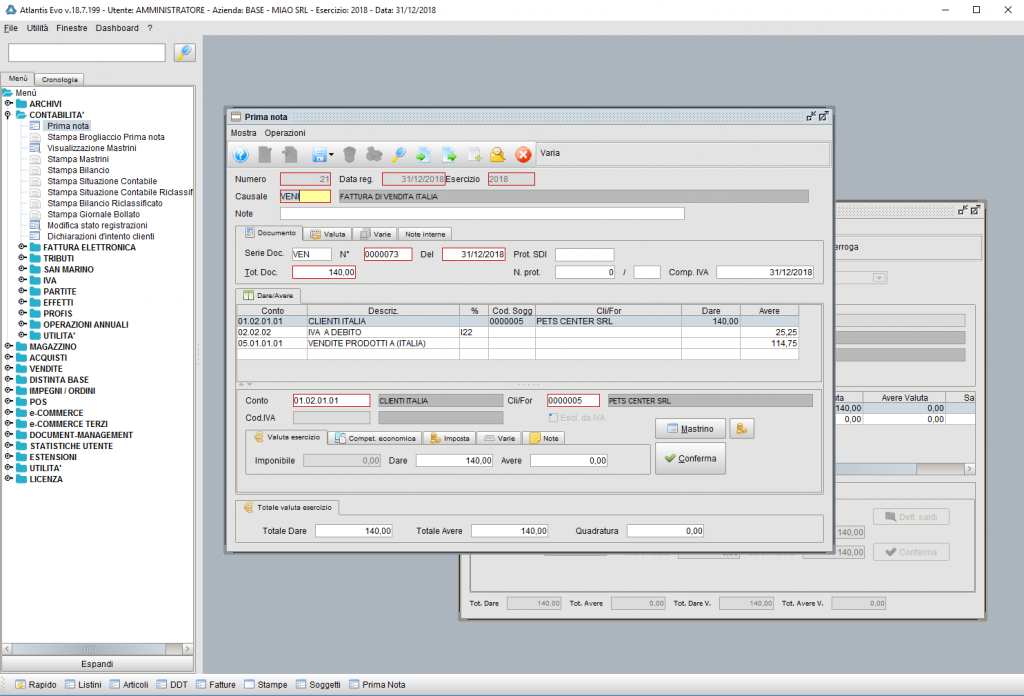
Task: Expand the FATTURA ELETTRONICA folder
Action: (23, 247)
